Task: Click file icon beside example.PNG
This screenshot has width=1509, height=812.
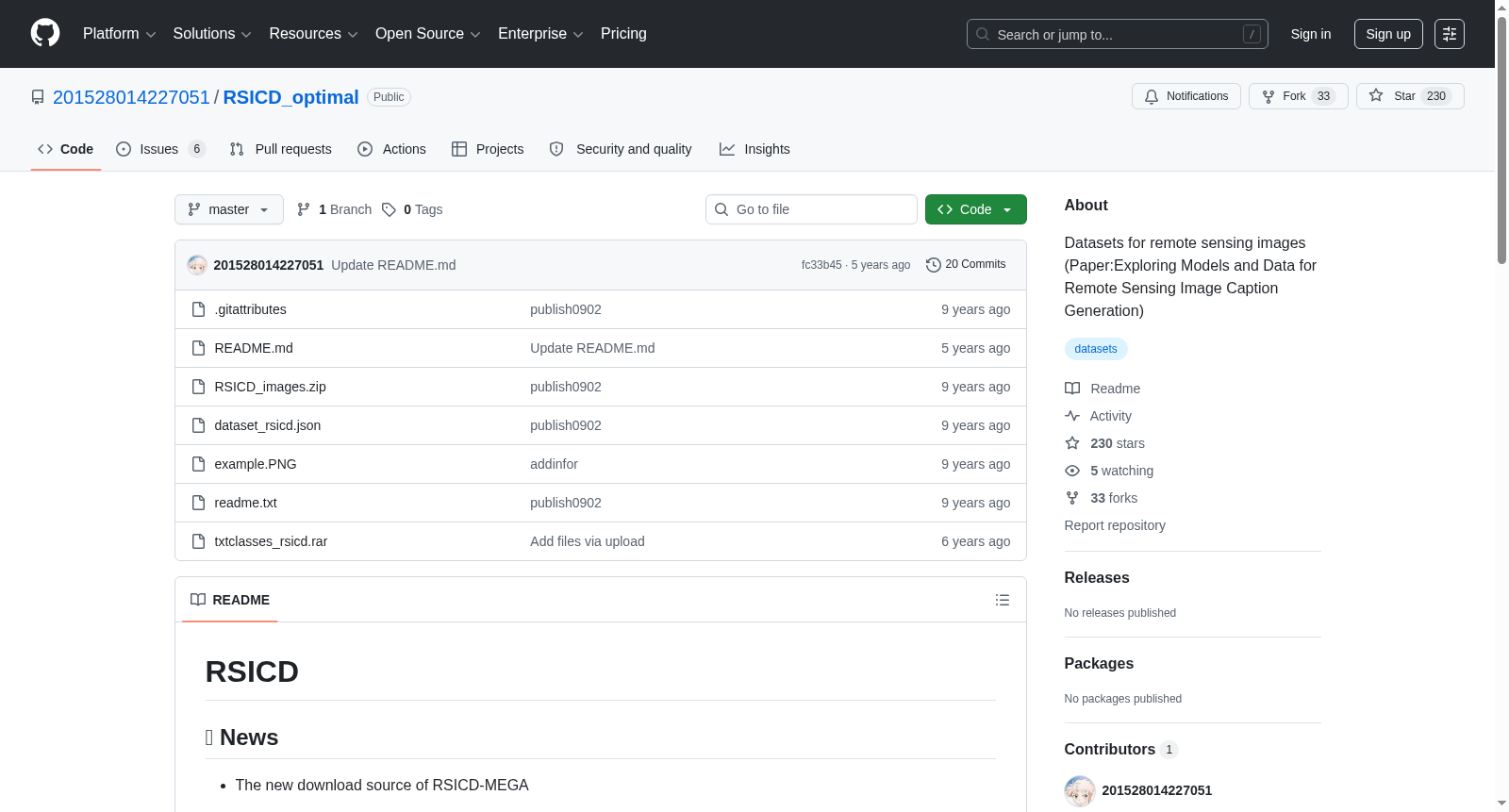Action: coord(198,464)
